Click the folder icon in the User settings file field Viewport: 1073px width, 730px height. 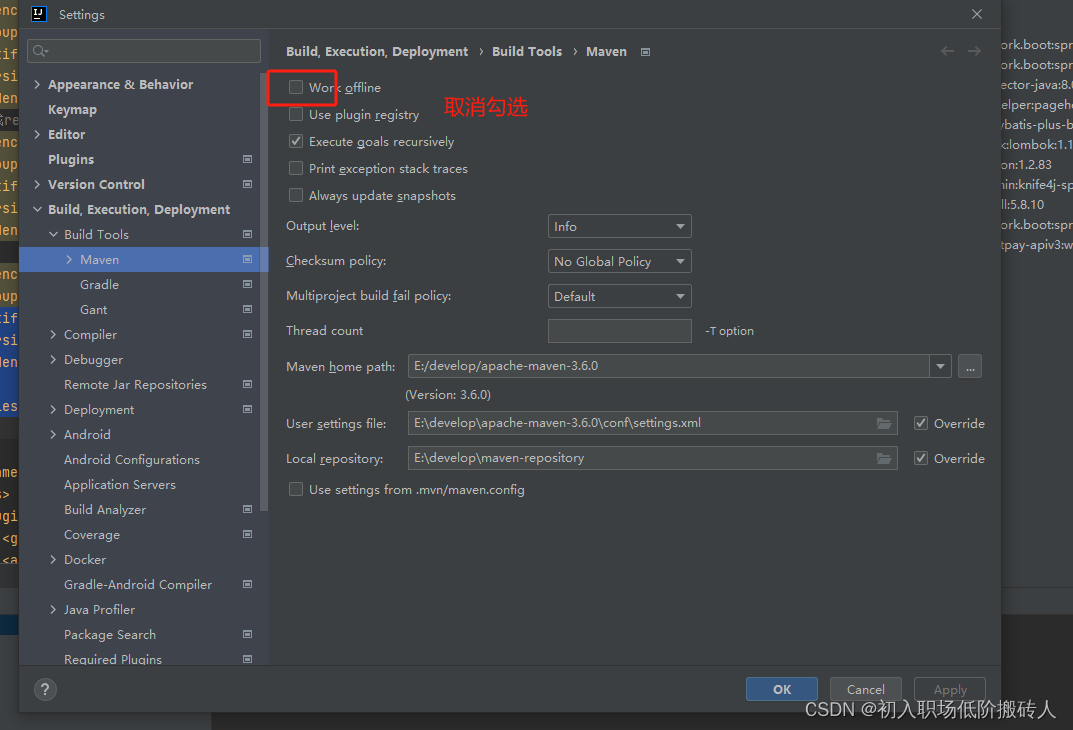pos(884,423)
